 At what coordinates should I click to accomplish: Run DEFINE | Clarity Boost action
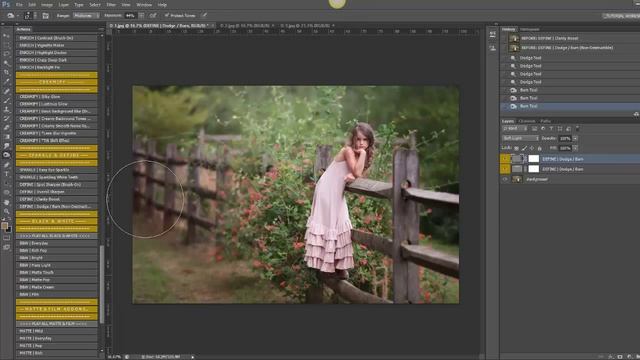click(x=57, y=199)
